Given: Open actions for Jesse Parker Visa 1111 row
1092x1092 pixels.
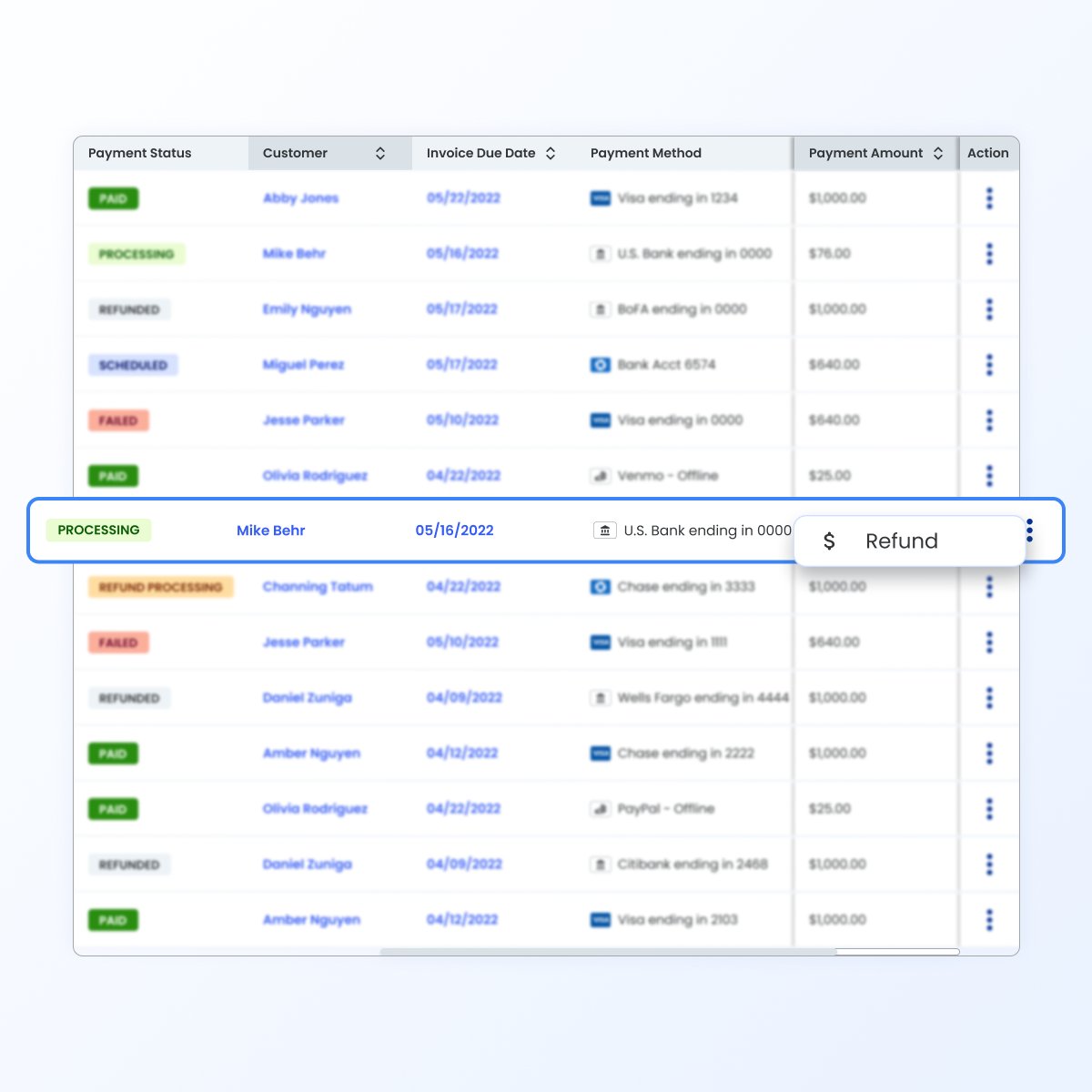Looking at the screenshot, I should (x=989, y=642).
